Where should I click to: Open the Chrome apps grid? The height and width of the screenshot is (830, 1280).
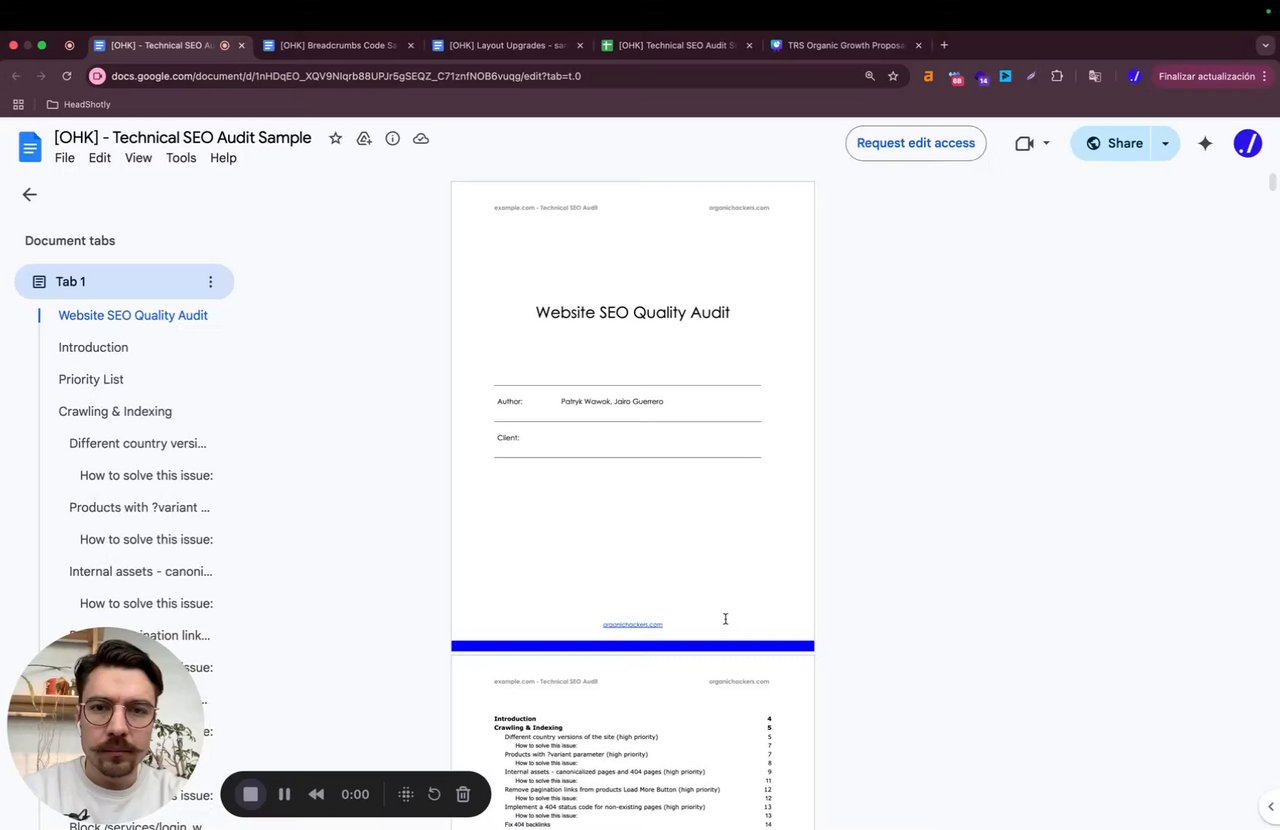[x=18, y=104]
